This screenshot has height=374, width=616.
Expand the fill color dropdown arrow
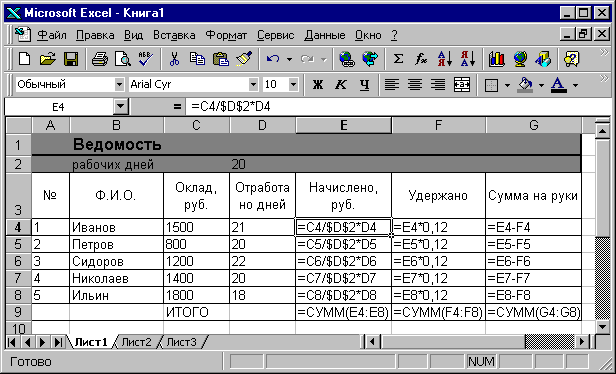point(541,85)
